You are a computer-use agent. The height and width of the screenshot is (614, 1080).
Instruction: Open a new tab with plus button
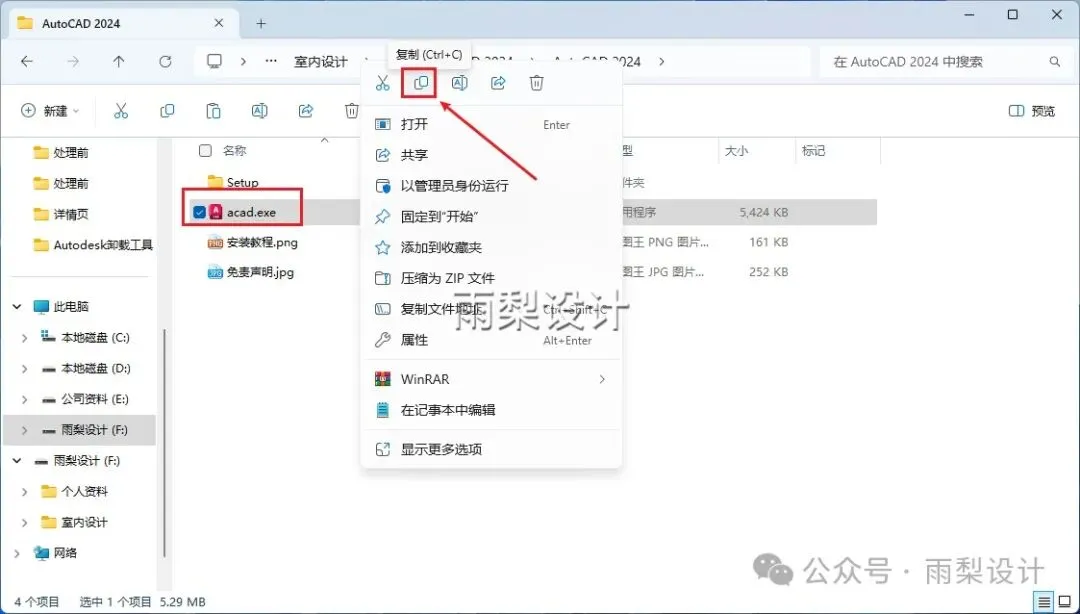261,23
